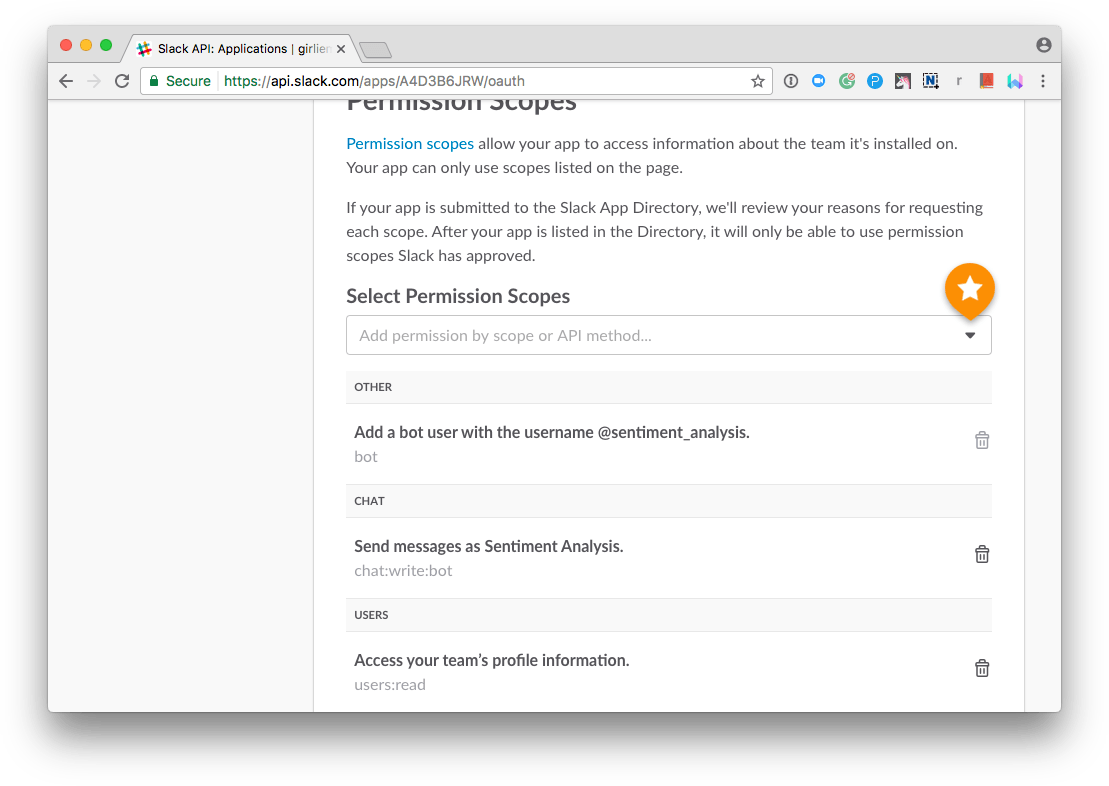Click the Slack favicon on the browser tab

[143, 48]
